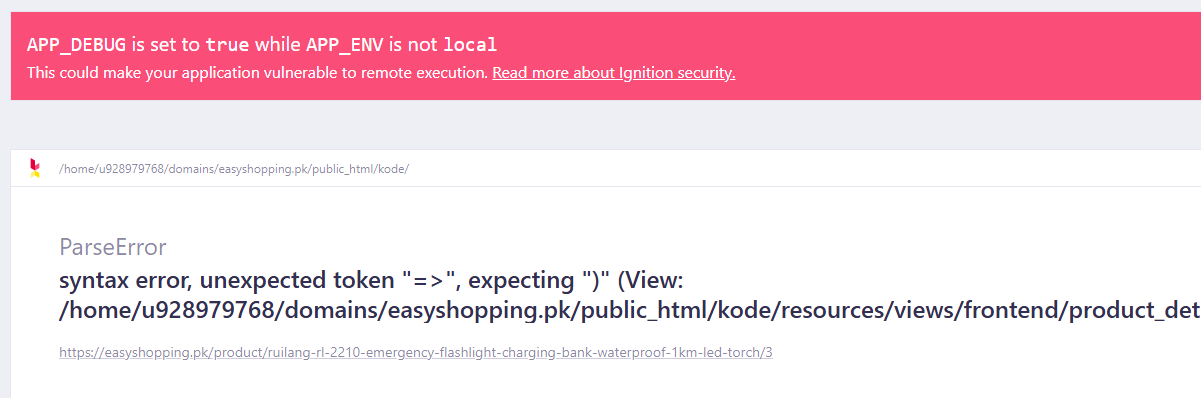Select the kode base directory path text
This screenshot has height=398, width=1201.
pyautogui.click(x=234, y=169)
